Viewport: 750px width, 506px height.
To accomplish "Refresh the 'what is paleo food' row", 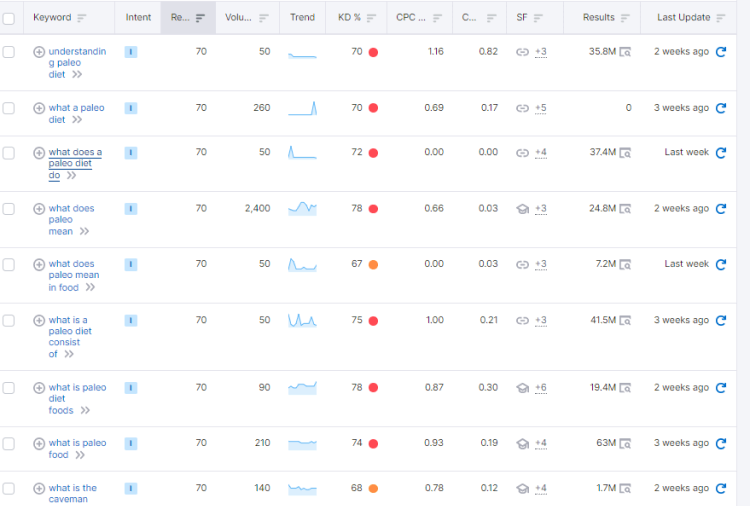I will 721,443.
